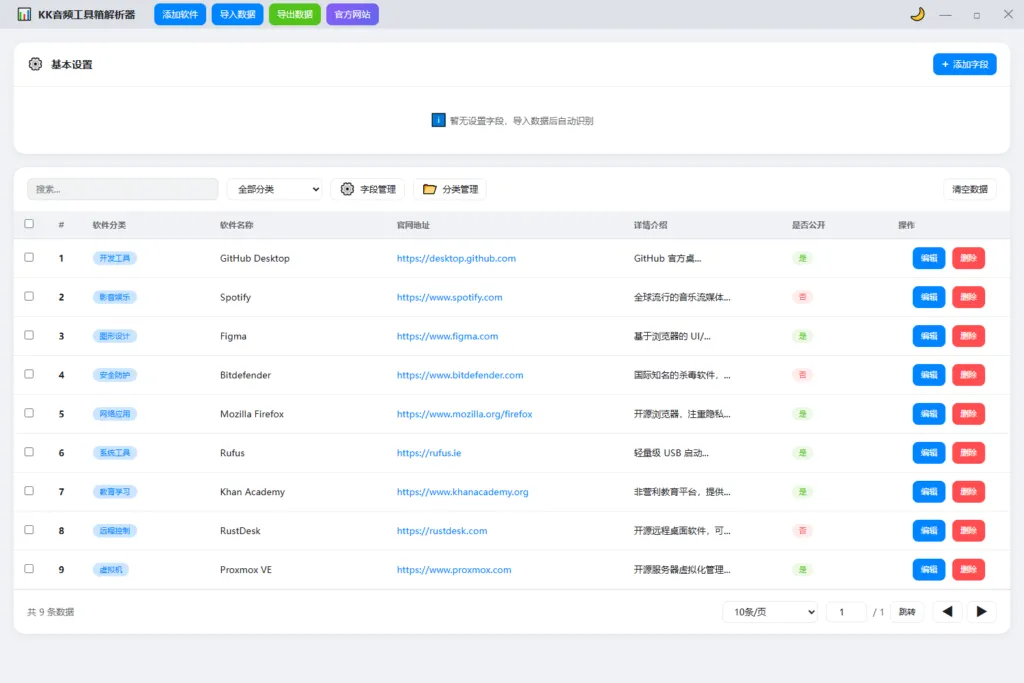The height and width of the screenshot is (683, 1024).
Task: Check the Mozilla Firefox row checkbox
Action: click(x=29, y=413)
